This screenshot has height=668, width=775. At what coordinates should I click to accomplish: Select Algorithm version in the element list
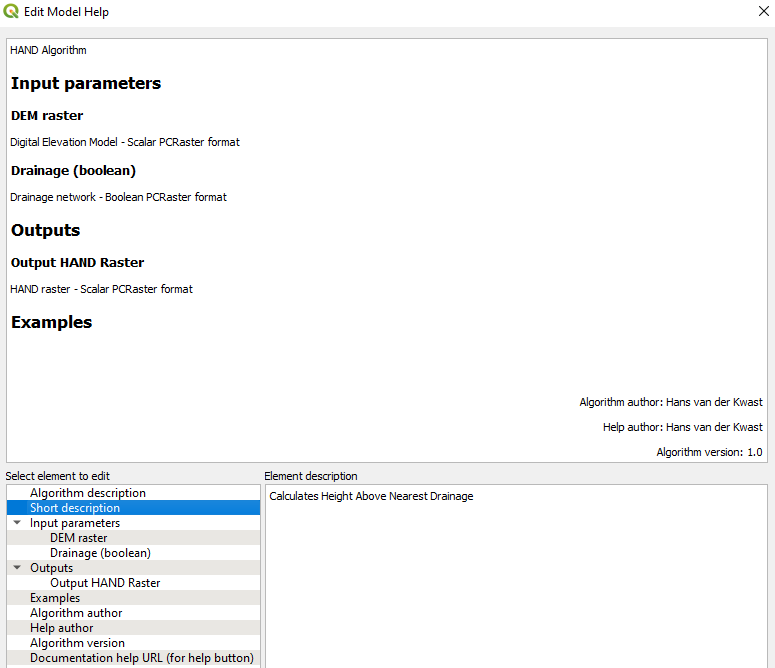coord(77,643)
